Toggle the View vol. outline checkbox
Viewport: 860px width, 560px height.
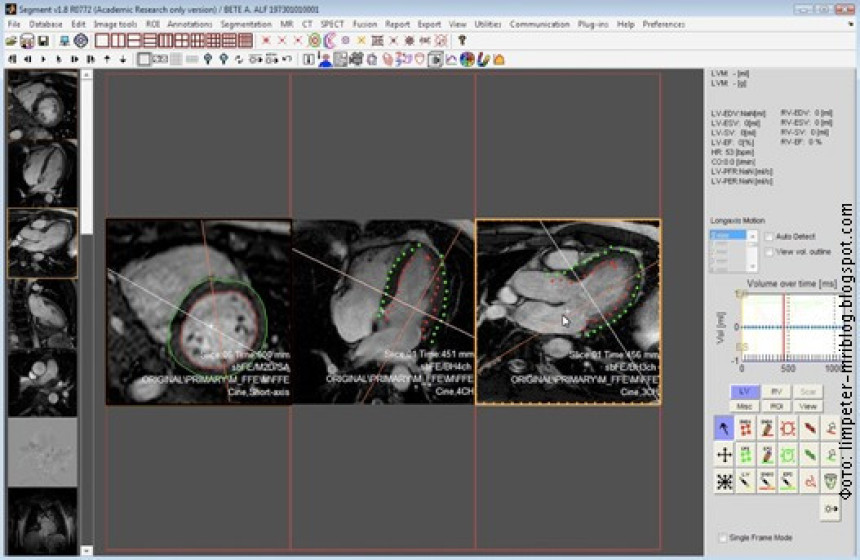[769, 252]
